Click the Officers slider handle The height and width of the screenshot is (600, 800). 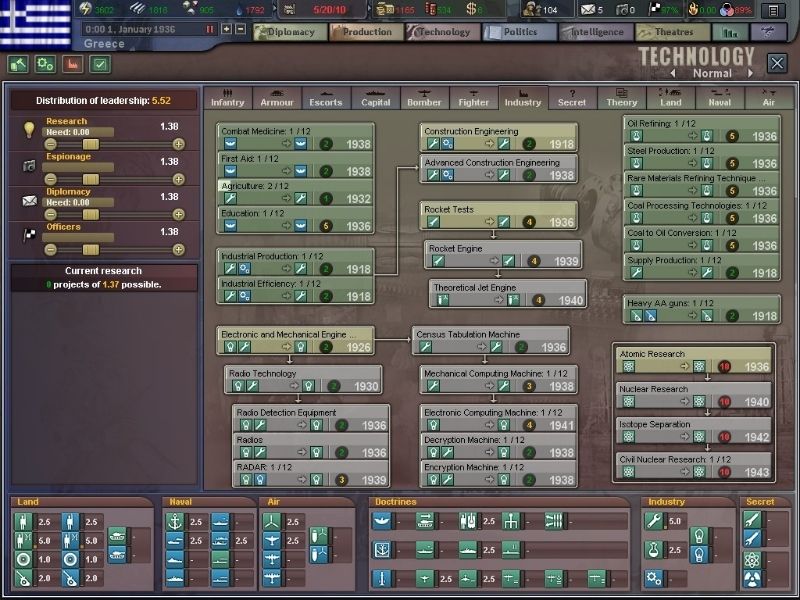[91, 250]
